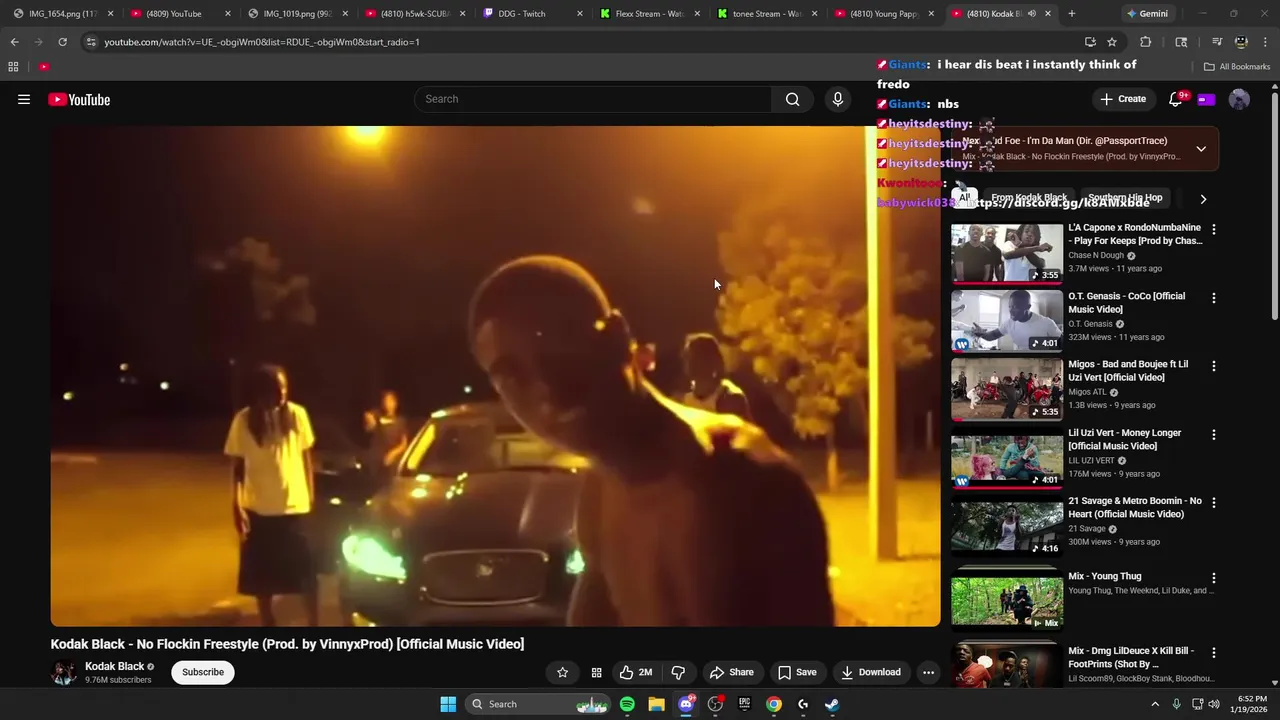
Task: Launch Epic Games from the taskbar
Action: pyautogui.click(x=744, y=704)
